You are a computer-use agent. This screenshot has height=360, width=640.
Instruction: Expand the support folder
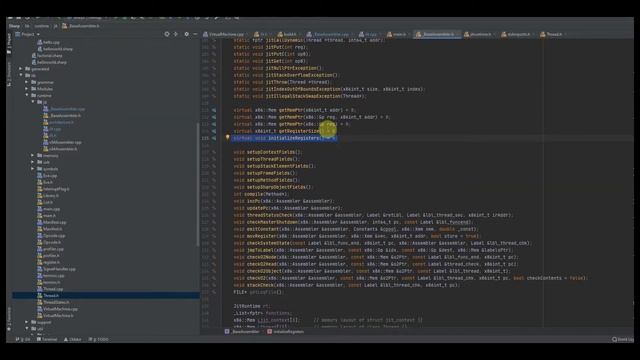(27, 322)
